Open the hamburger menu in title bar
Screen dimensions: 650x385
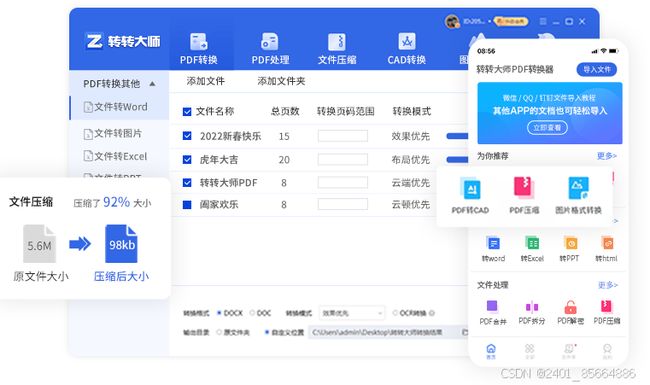[543, 21]
